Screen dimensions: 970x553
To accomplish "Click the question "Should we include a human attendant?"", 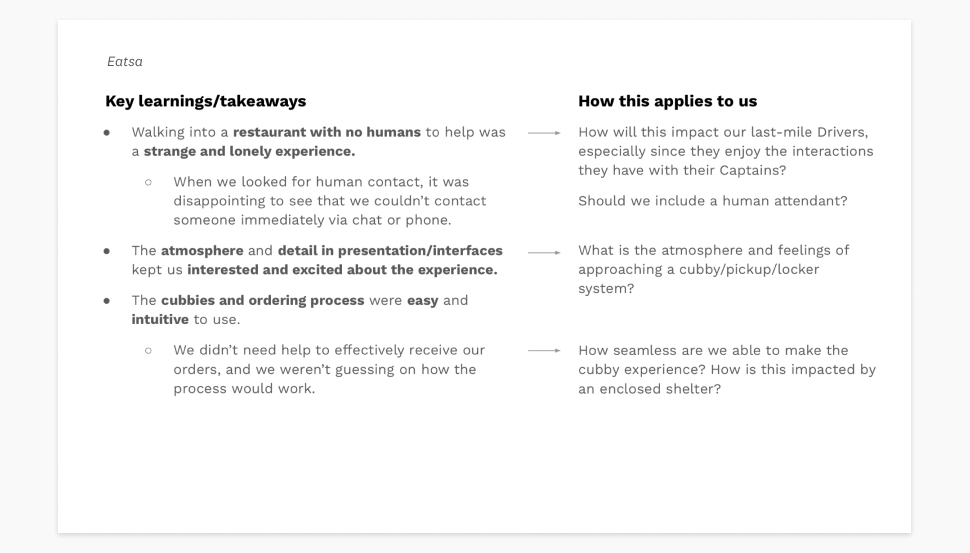I will pos(712,201).
